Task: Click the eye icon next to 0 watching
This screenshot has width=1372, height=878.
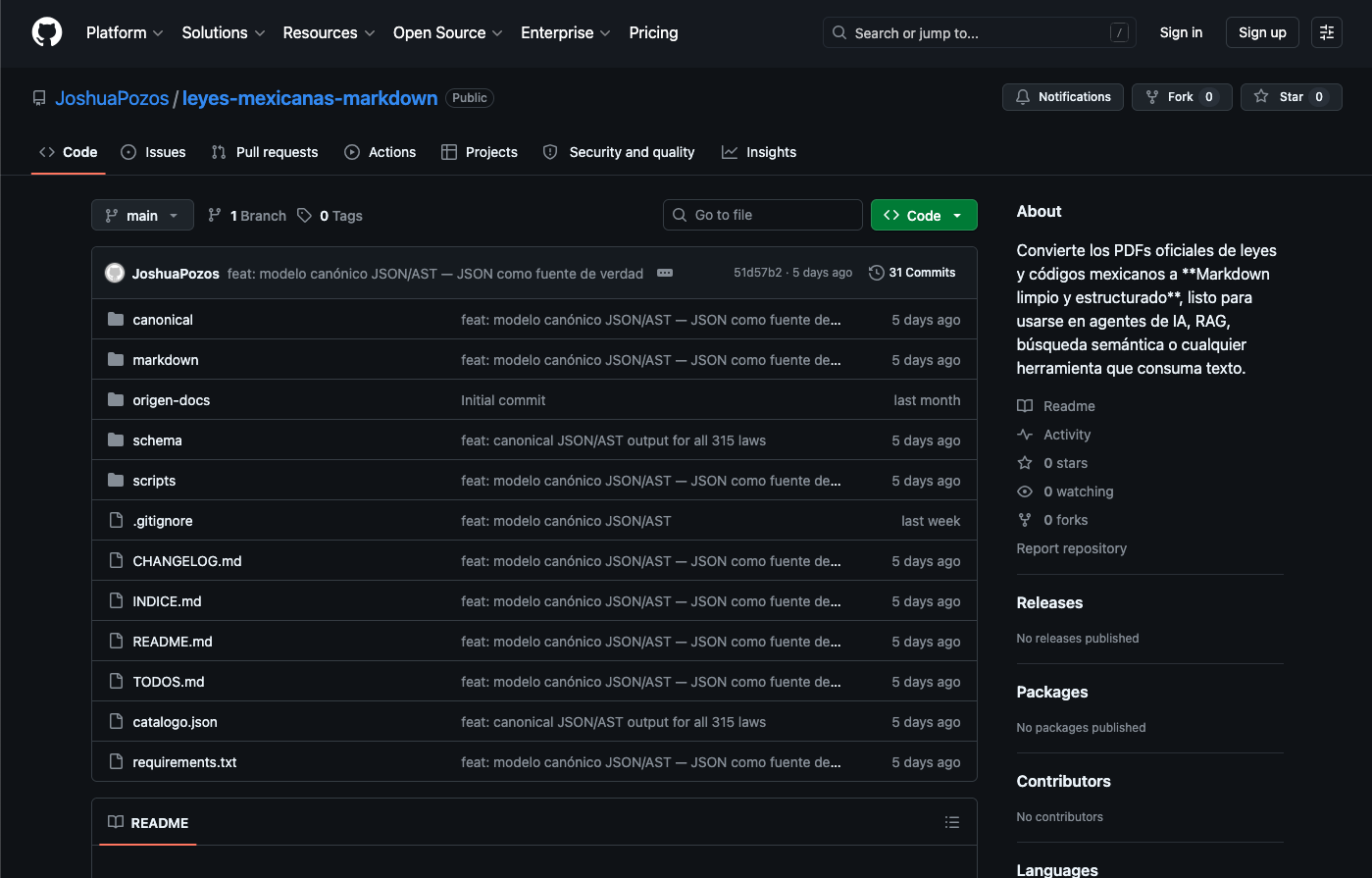Action: pyautogui.click(x=1025, y=491)
